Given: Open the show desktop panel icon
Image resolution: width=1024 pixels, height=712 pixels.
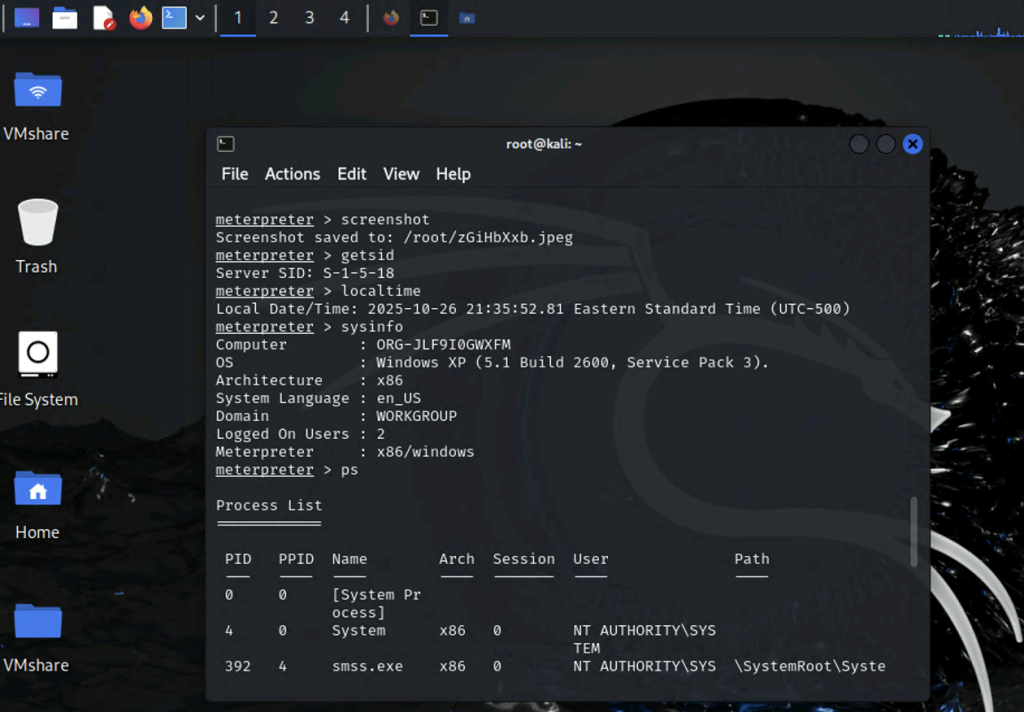Looking at the screenshot, I should click(27, 18).
